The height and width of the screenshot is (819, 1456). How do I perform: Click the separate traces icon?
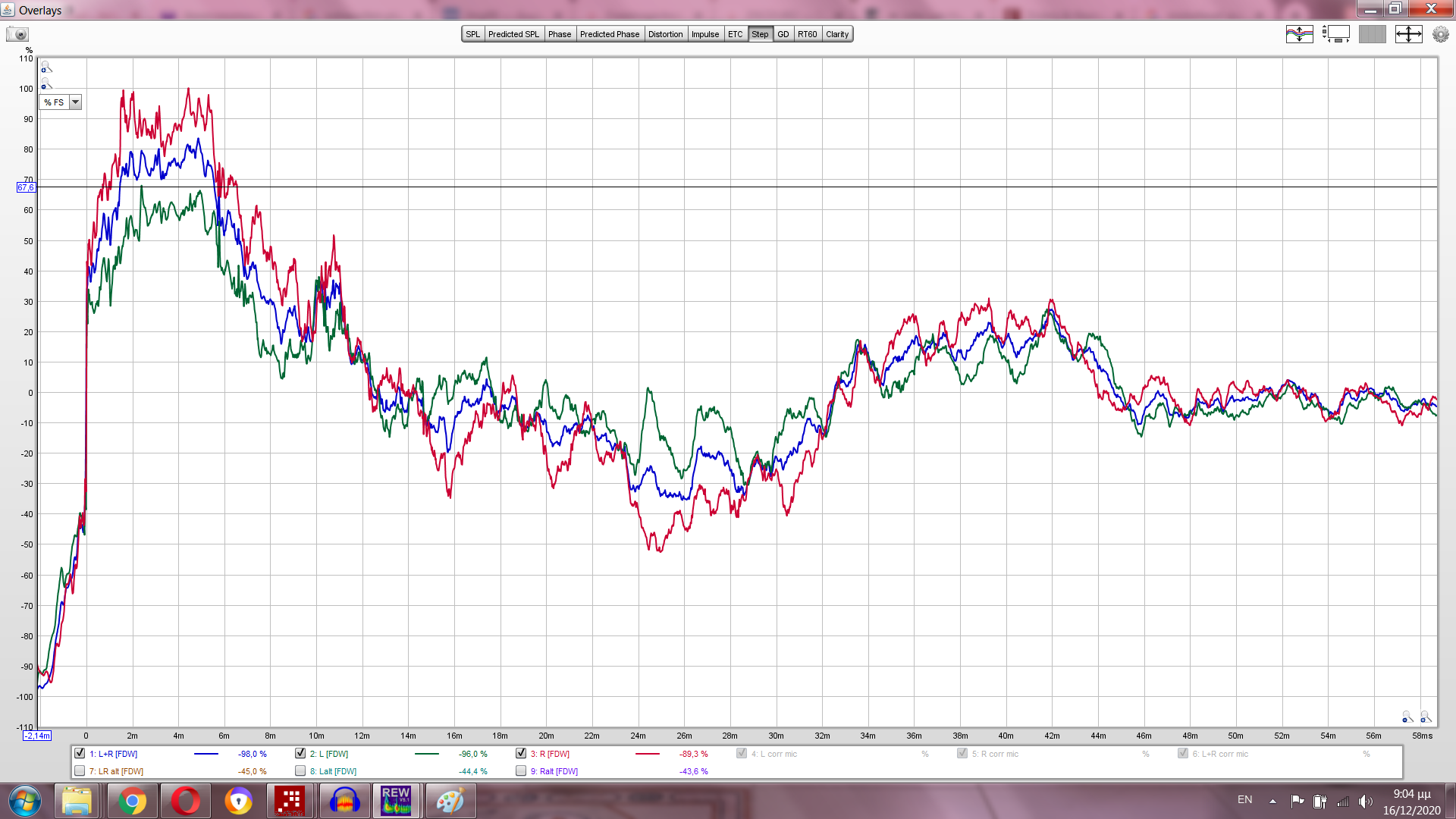point(1299,34)
